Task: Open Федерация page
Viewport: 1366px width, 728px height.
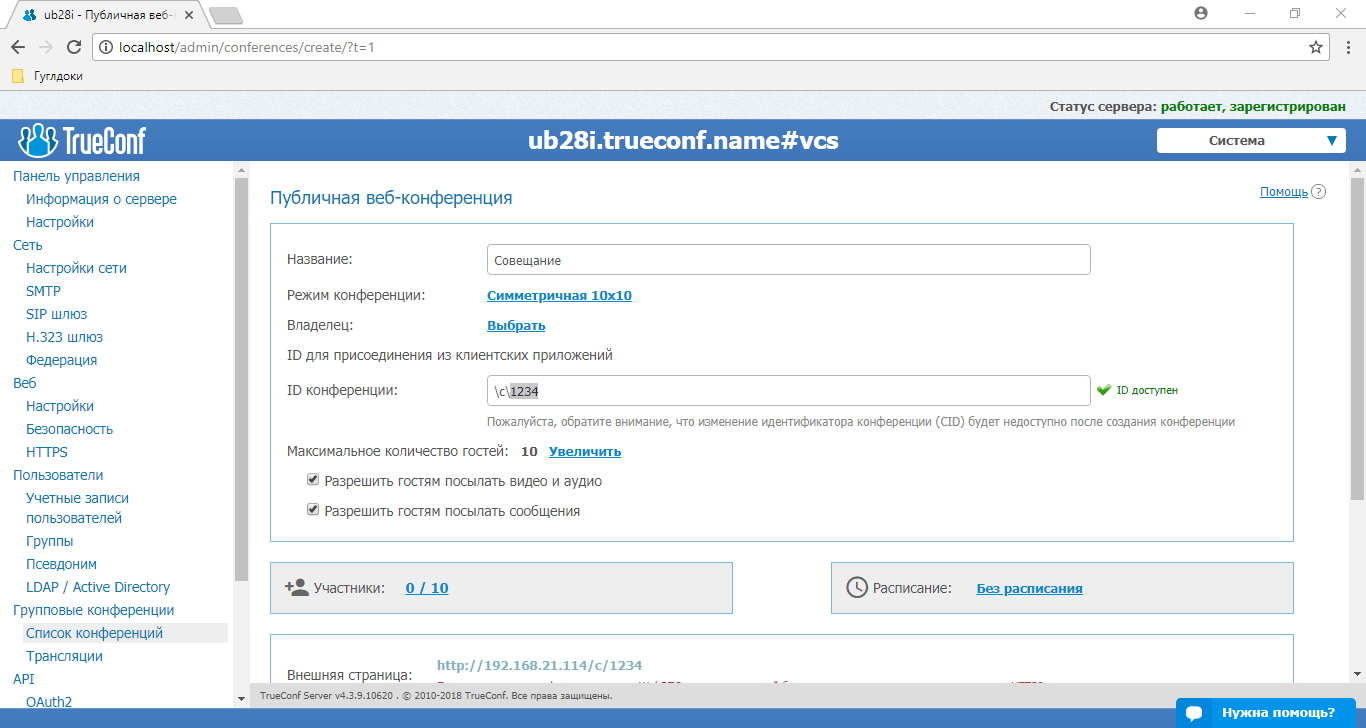Action: (x=61, y=360)
